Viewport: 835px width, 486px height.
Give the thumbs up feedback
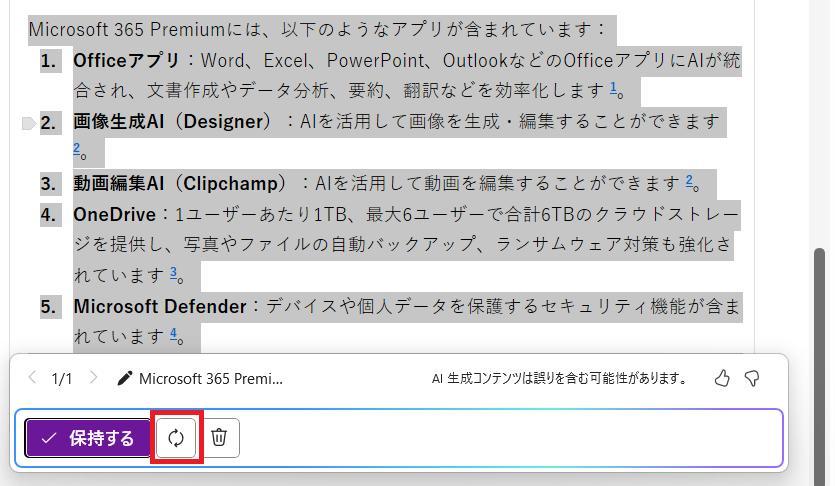click(x=722, y=378)
